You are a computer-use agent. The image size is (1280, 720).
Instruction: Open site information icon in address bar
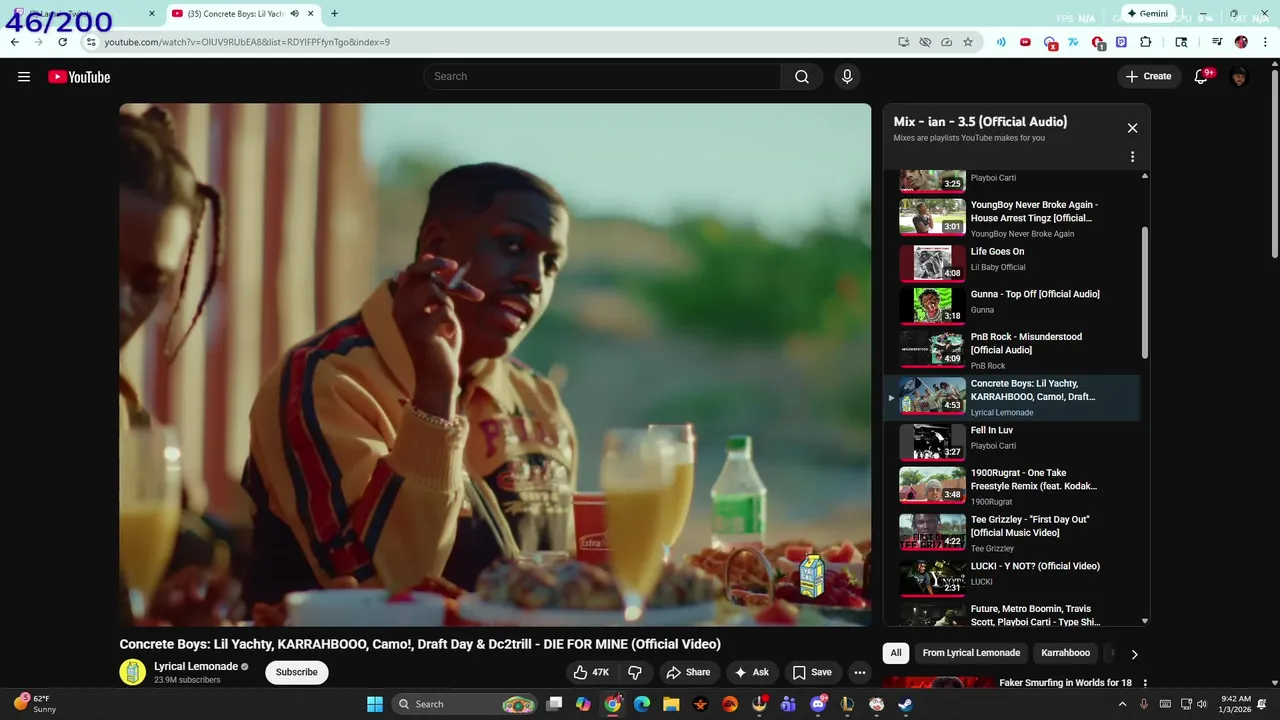[x=90, y=42]
